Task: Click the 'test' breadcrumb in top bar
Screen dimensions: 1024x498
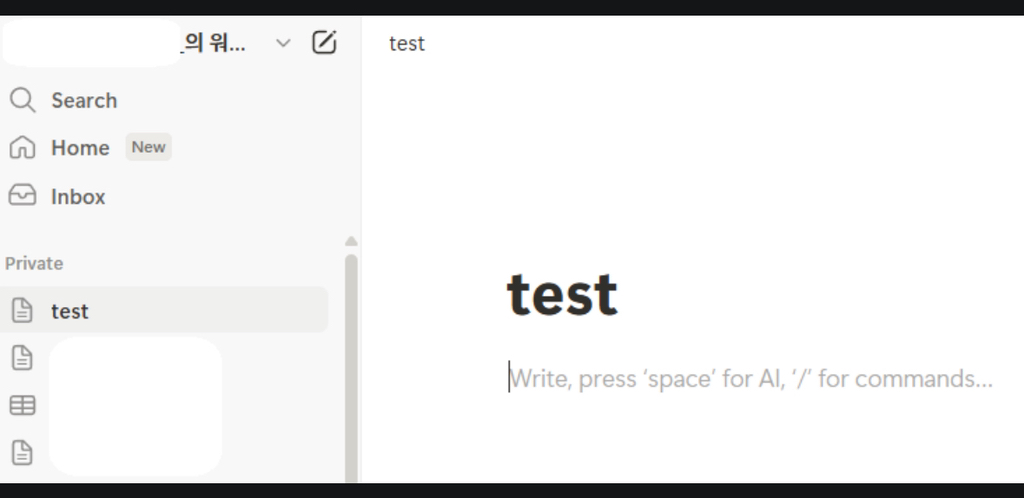Action: point(407,43)
